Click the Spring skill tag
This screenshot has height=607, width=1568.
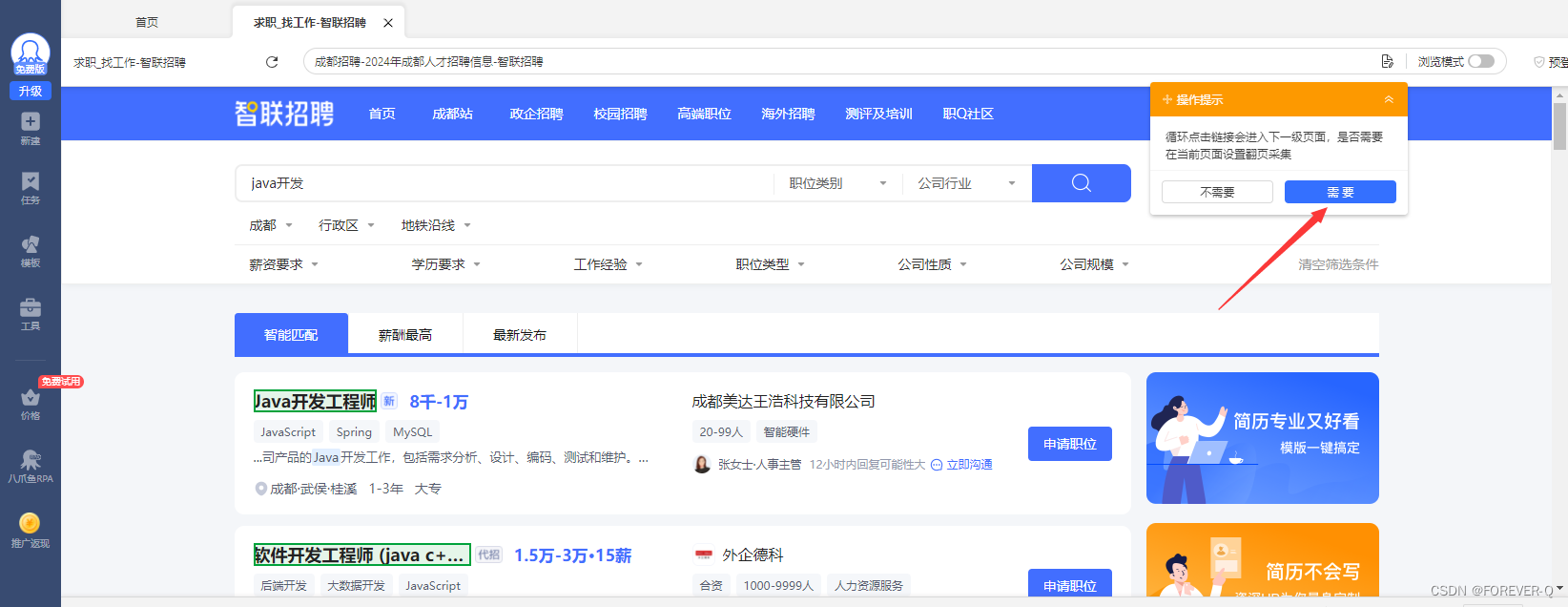[x=354, y=432]
